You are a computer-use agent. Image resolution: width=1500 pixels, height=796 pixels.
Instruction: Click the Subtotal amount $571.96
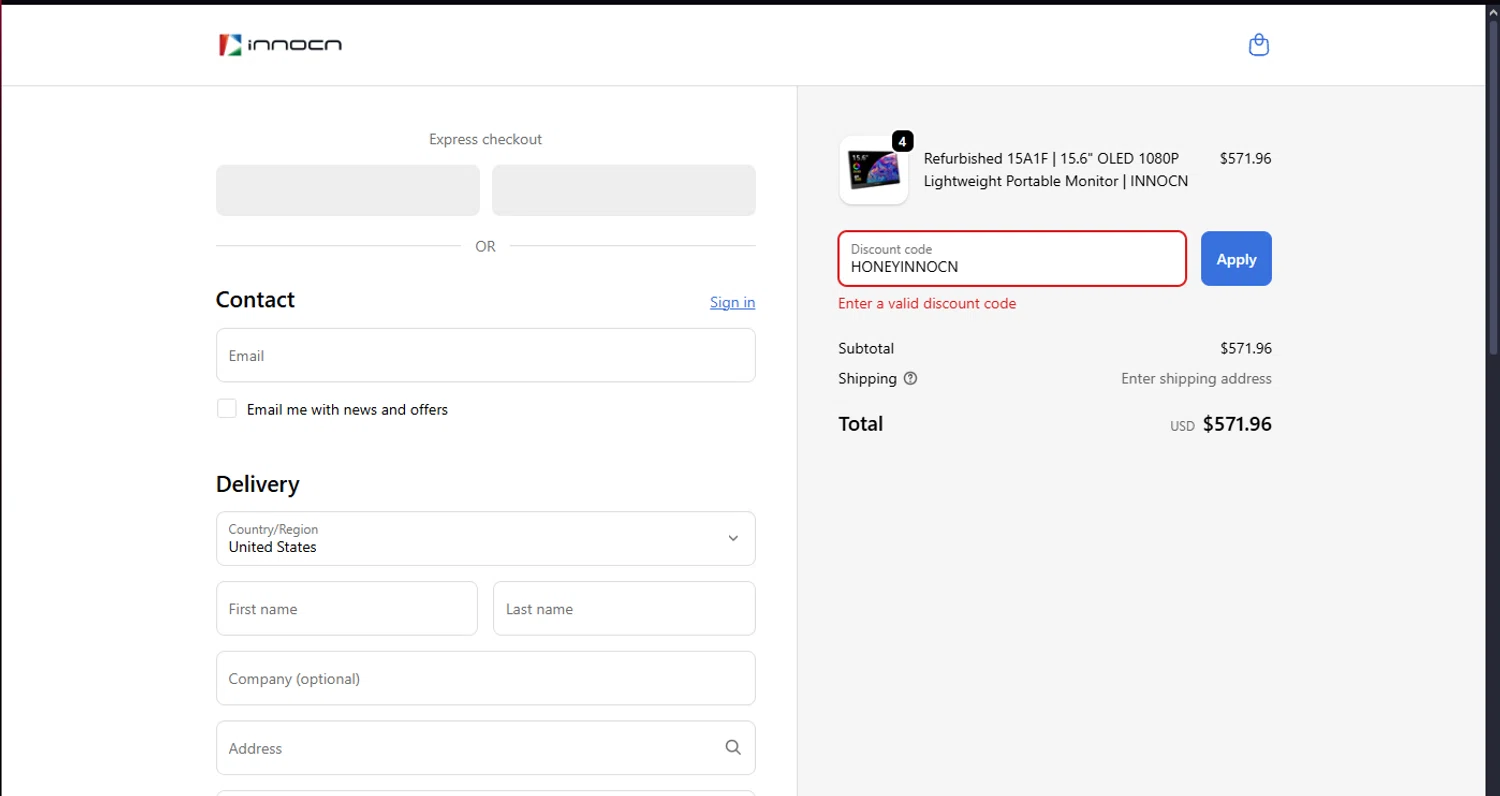(1245, 348)
